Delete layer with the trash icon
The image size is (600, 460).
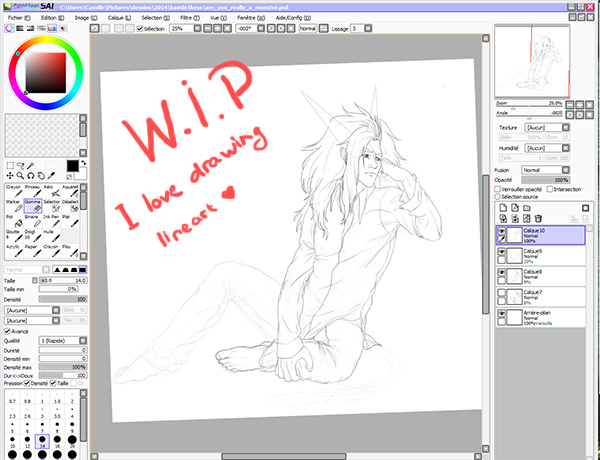click(538, 218)
